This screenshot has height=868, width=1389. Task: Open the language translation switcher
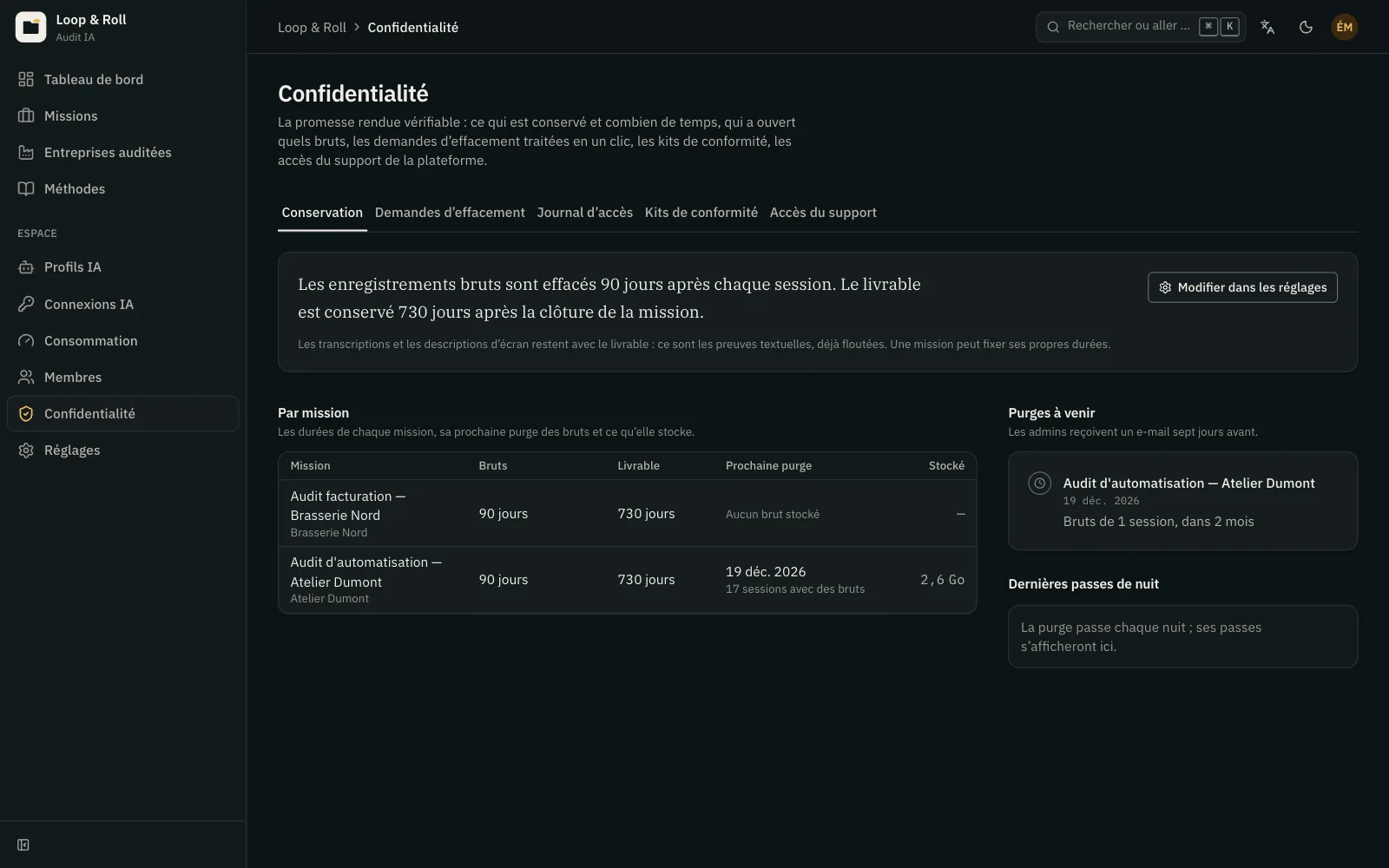1267,27
